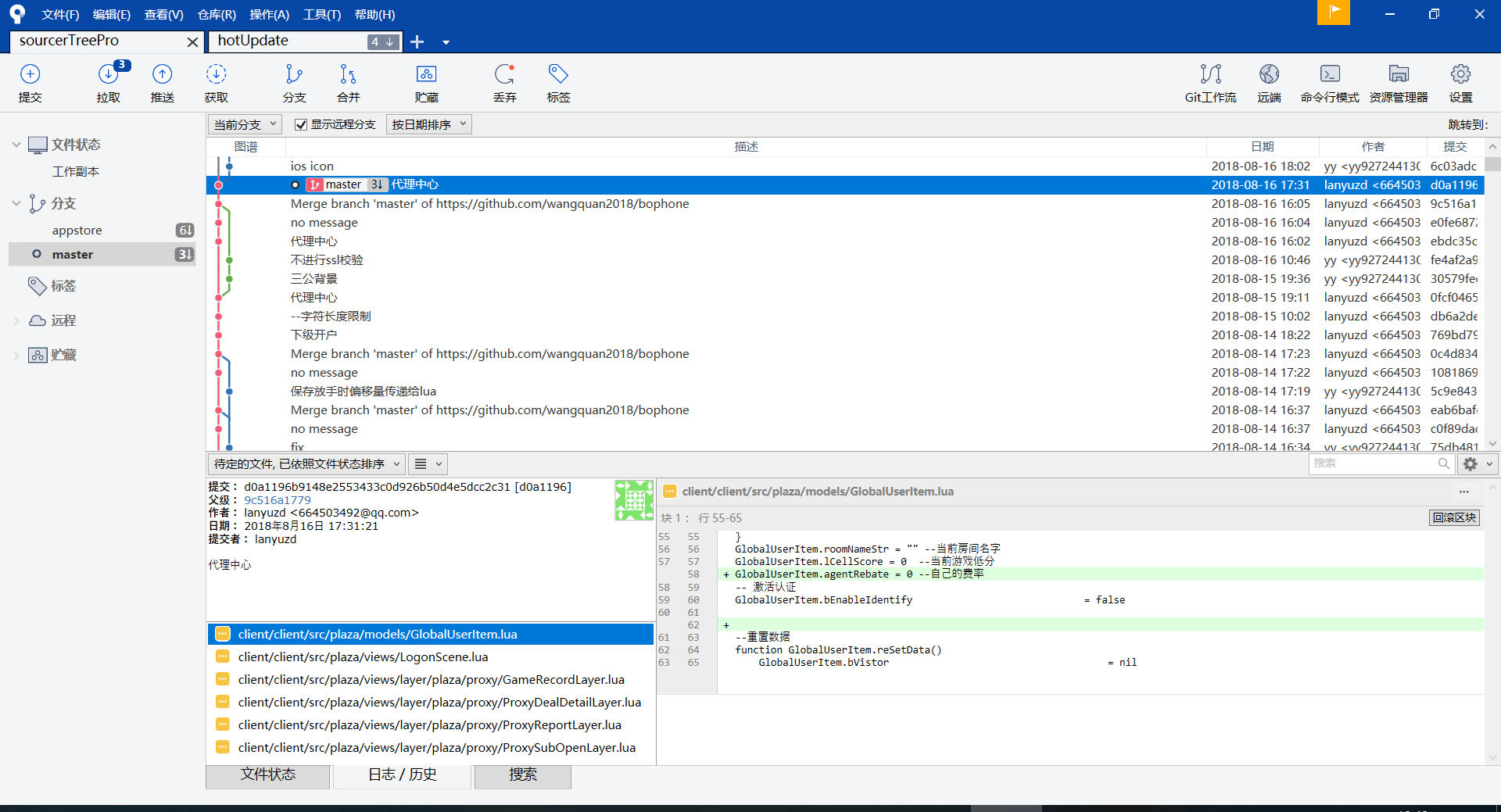Screen dimensions: 1501x812
Task: Expand the 贮藏 sidebar section
Action: pyautogui.click(x=16, y=355)
